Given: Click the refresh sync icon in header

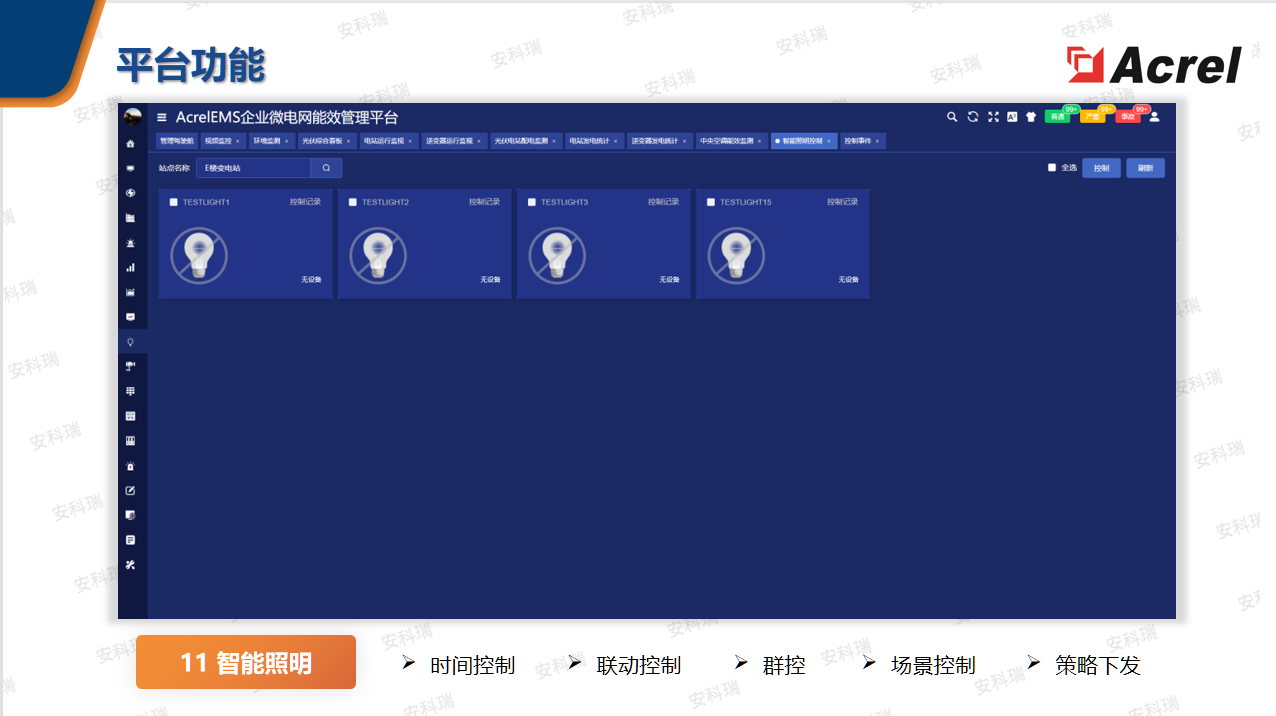Looking at the screenshot, I should coord(973,117).
